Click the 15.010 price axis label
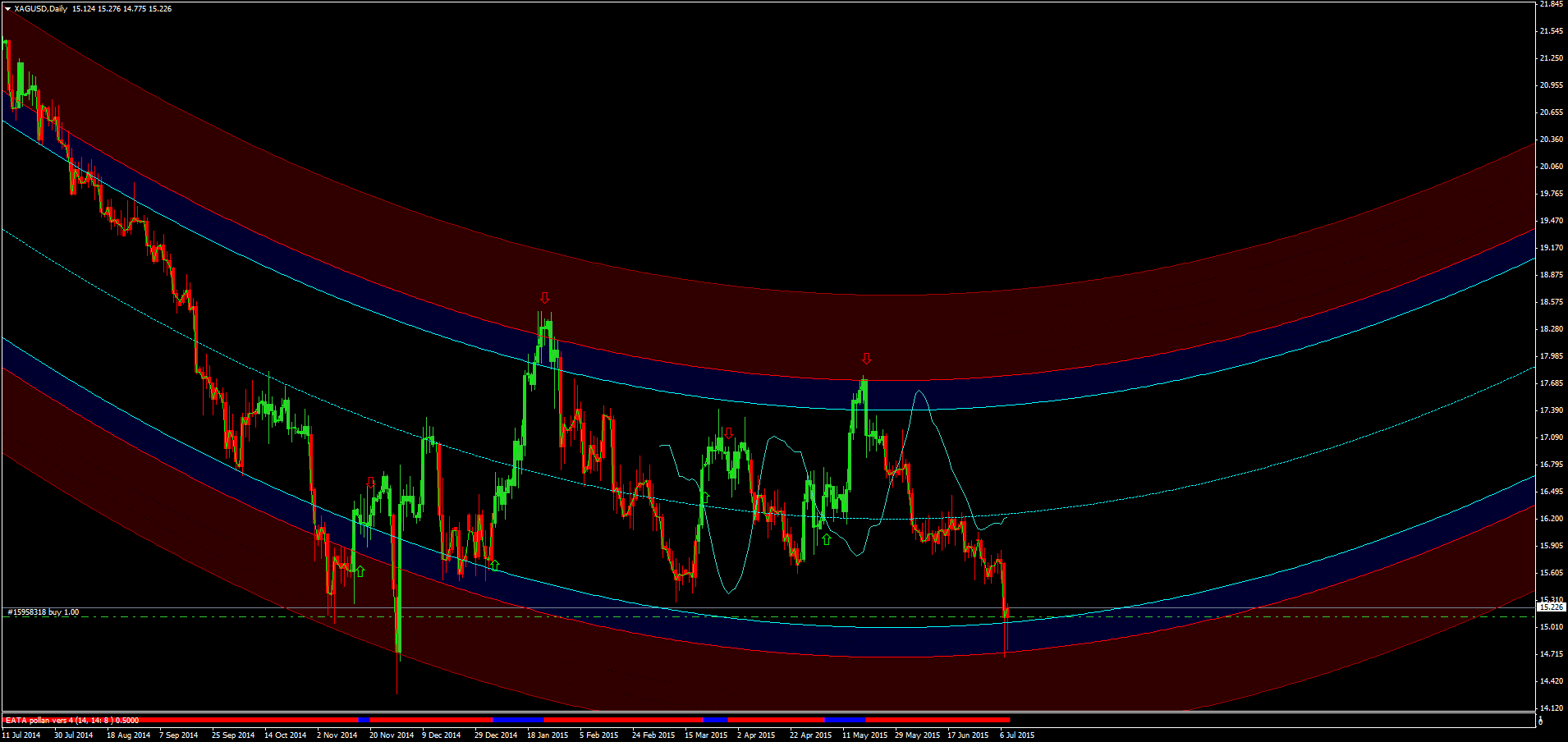Image resolution: width=1568 pixels, height=742 pixels. (1552, 627)
